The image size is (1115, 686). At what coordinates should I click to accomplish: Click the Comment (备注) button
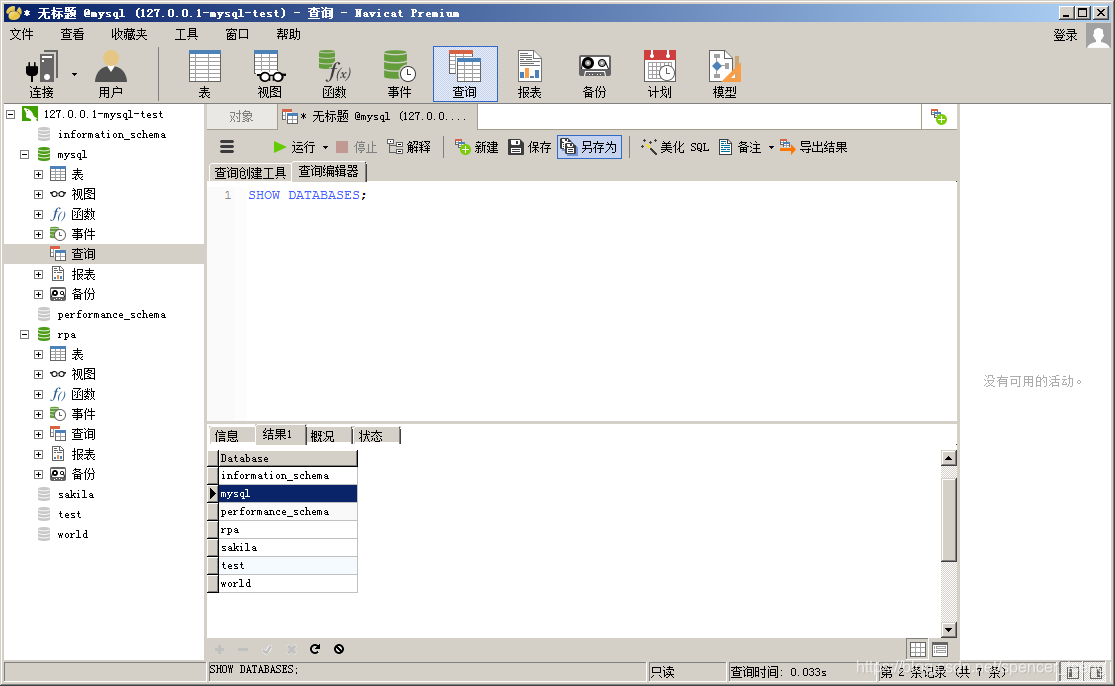740,146
